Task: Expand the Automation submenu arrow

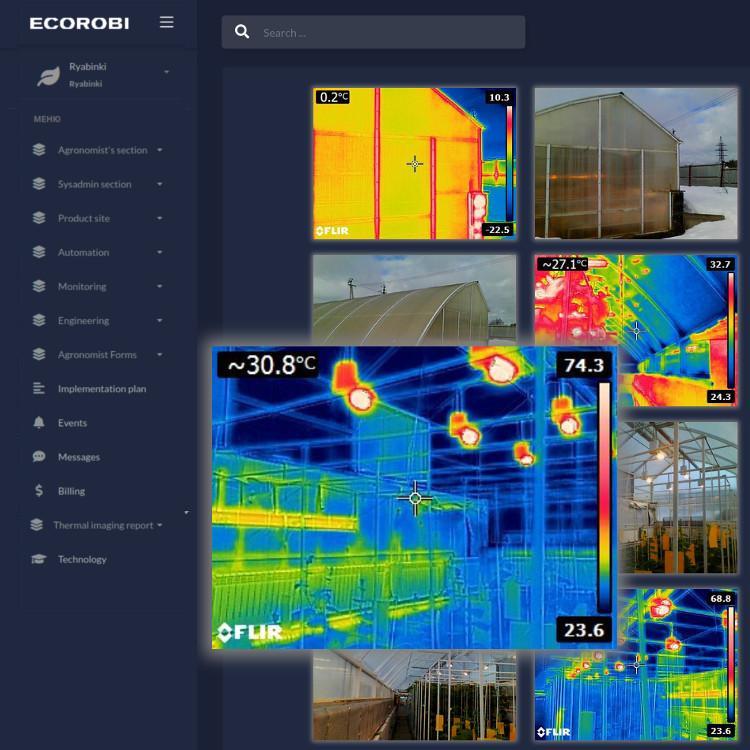Action: [x=160, y=253]
